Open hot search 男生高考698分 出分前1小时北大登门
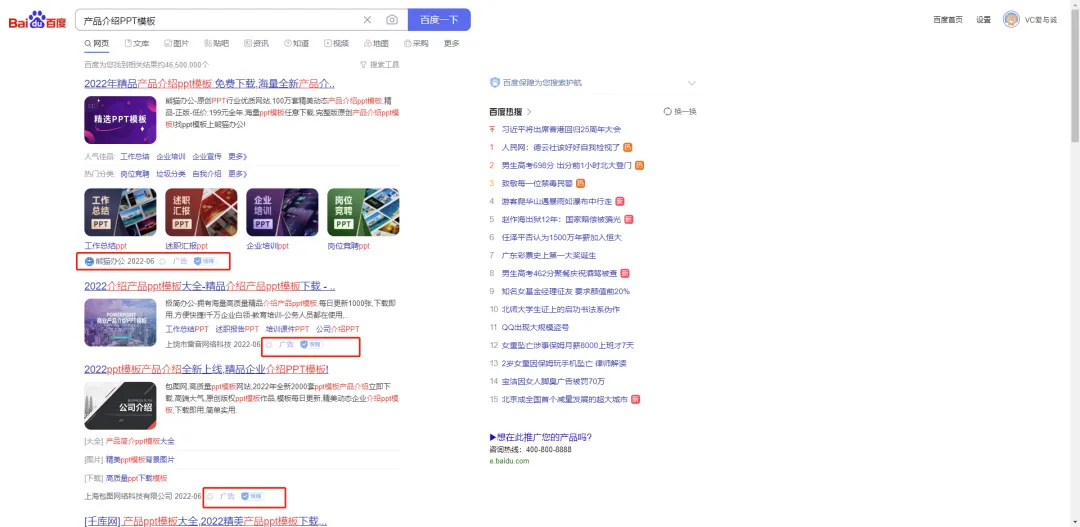Image resolution: width=1080 pixels, height=527 pixels. click(567, 165)
